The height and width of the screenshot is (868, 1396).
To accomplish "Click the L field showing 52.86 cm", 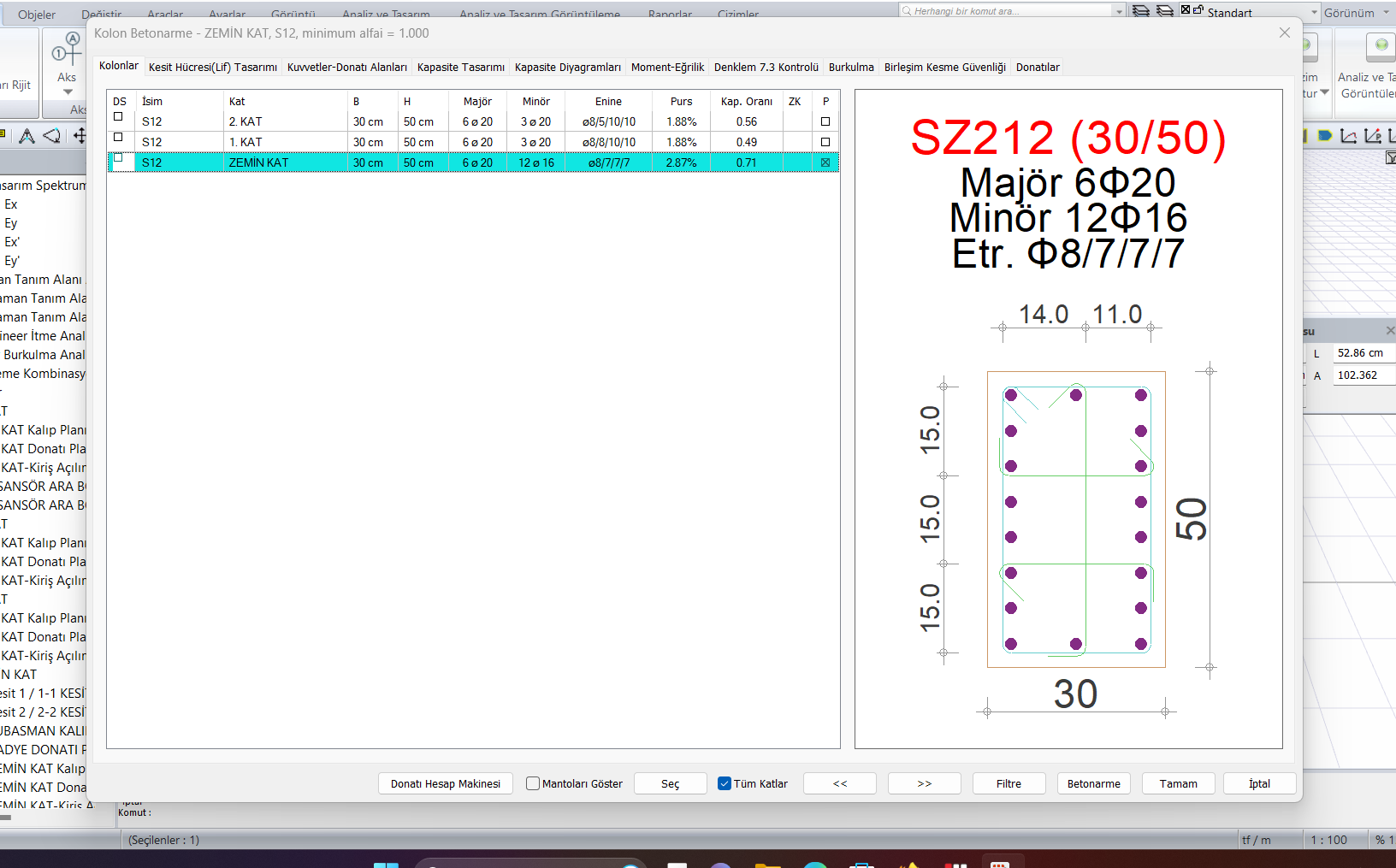I will click(x=1363, y=353).
